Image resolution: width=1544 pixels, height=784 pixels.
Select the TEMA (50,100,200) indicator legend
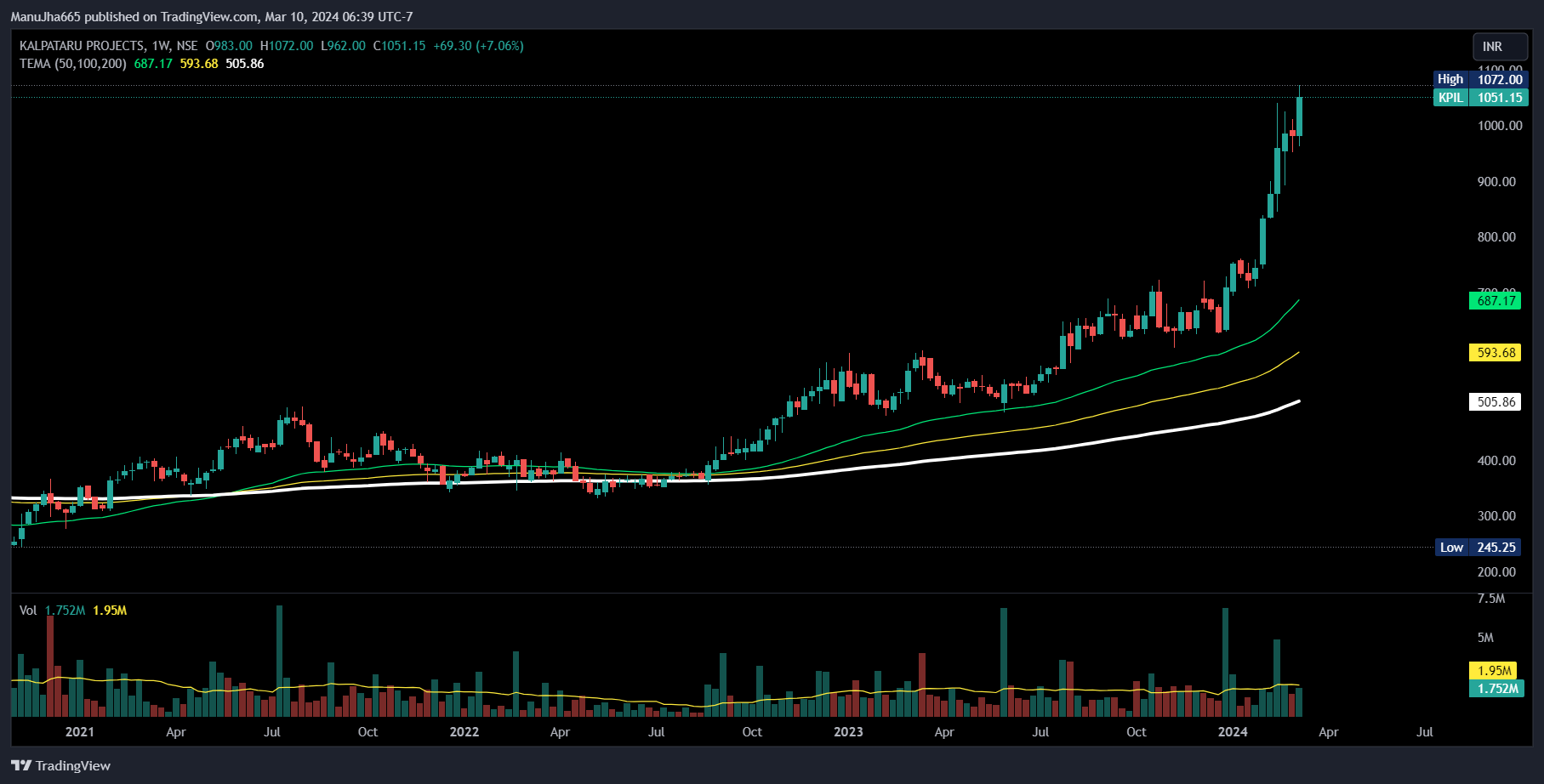[x=73, y=64]
